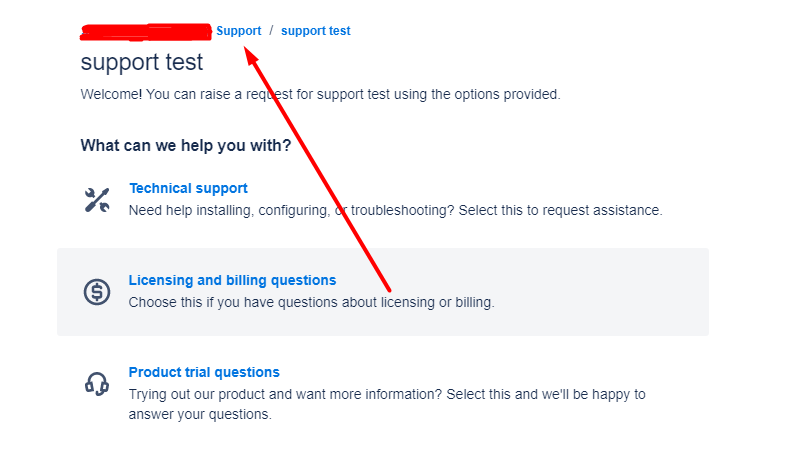This screenshot has width=792, height=455.
Task: Open Product trial questions link
Action: 204,372
